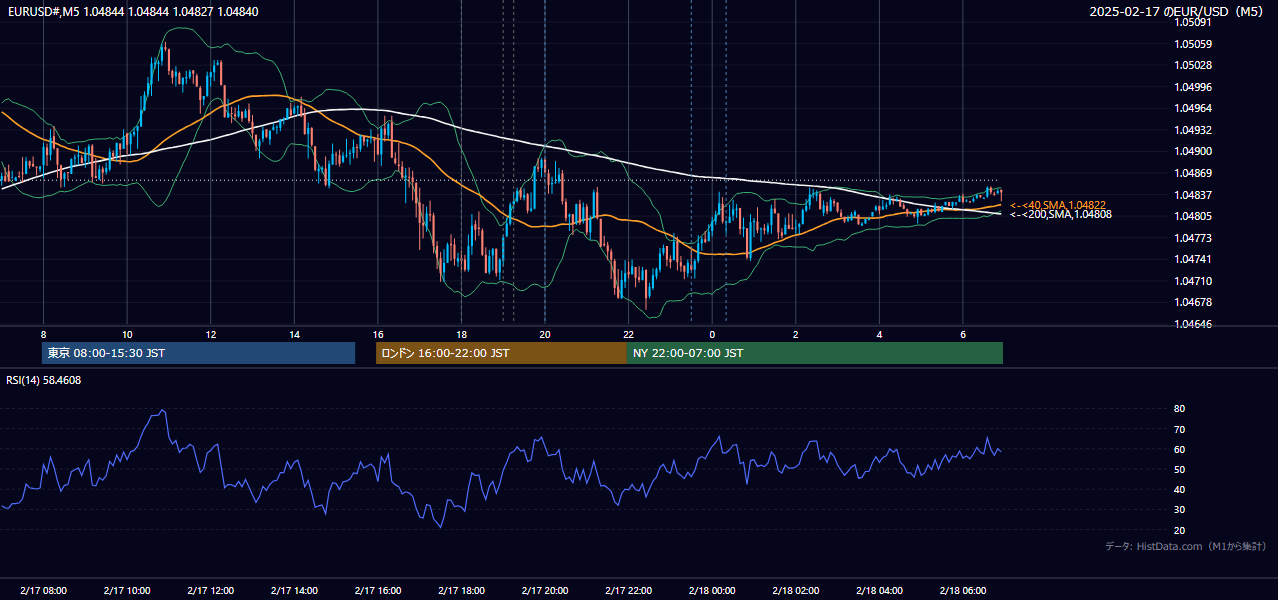
Task: Click price axis label 1.05059
Action: [1193, 44]
